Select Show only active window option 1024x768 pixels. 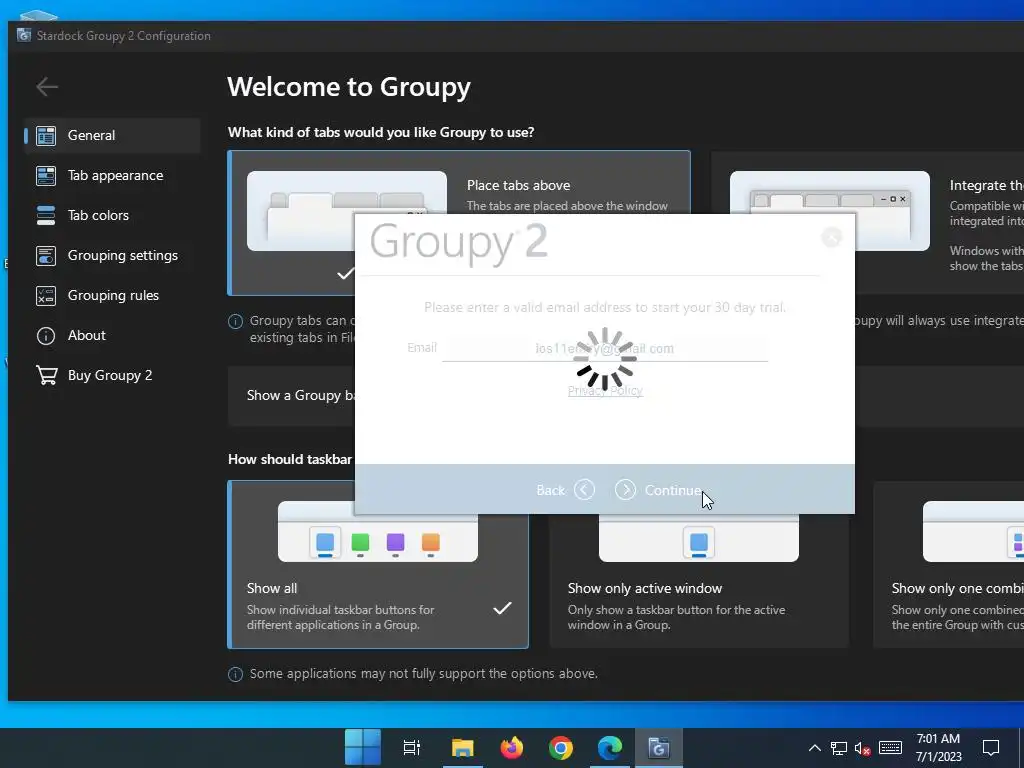pos(699,581)
